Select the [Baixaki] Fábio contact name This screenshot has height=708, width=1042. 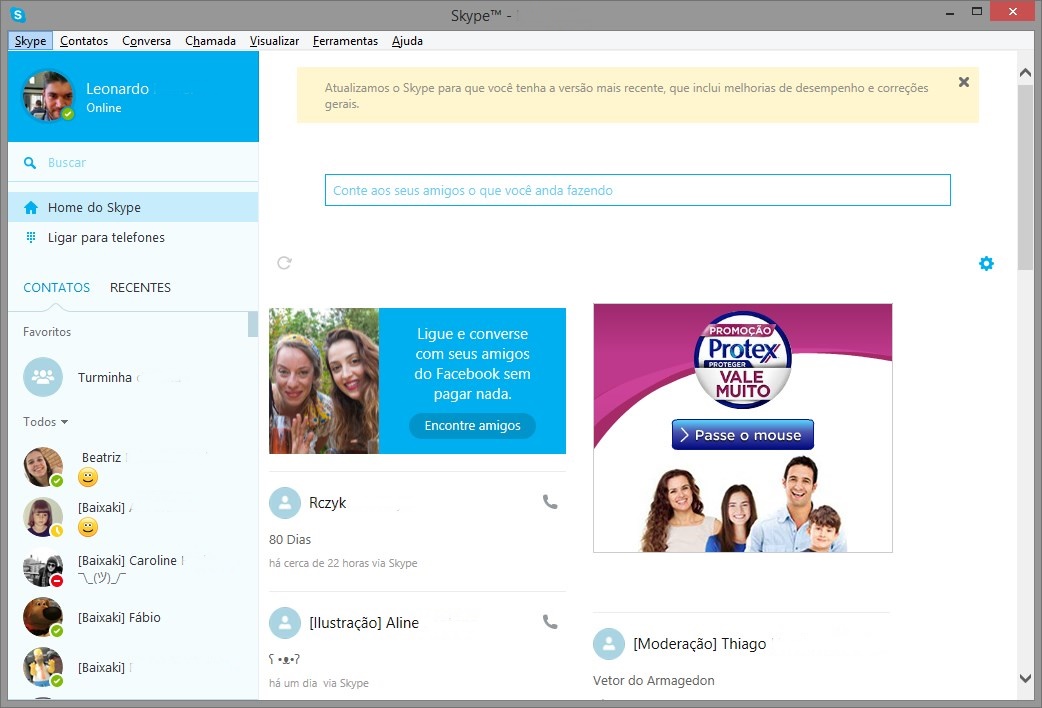click(120, 617)
